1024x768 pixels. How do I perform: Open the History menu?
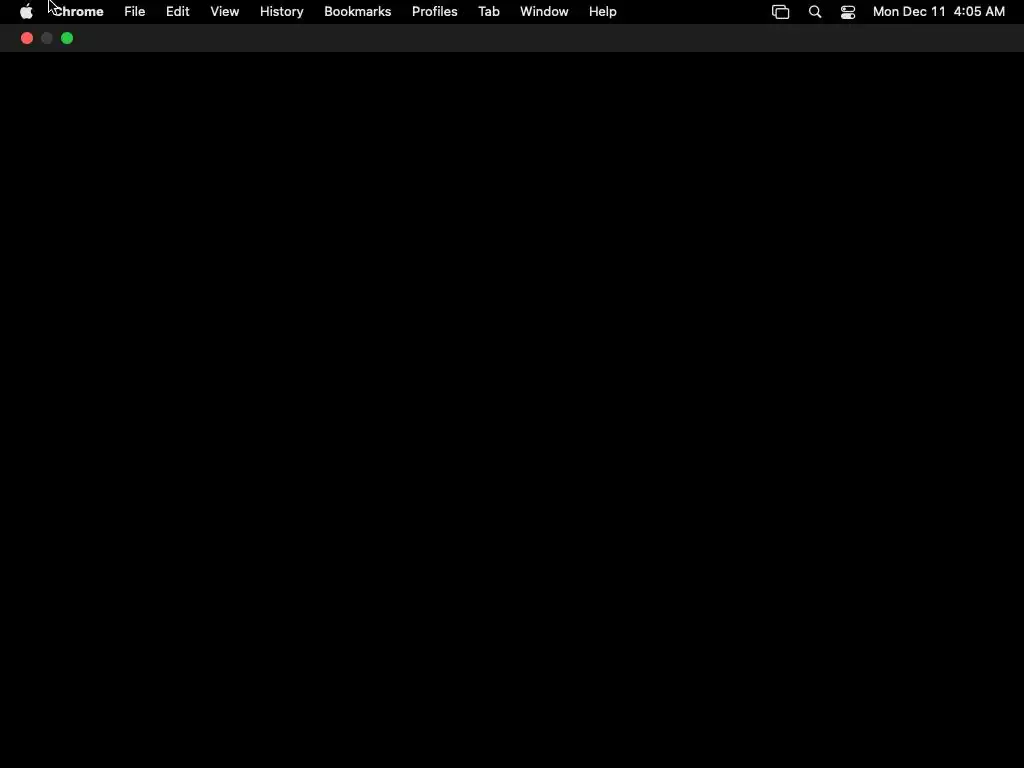[281, 12]
